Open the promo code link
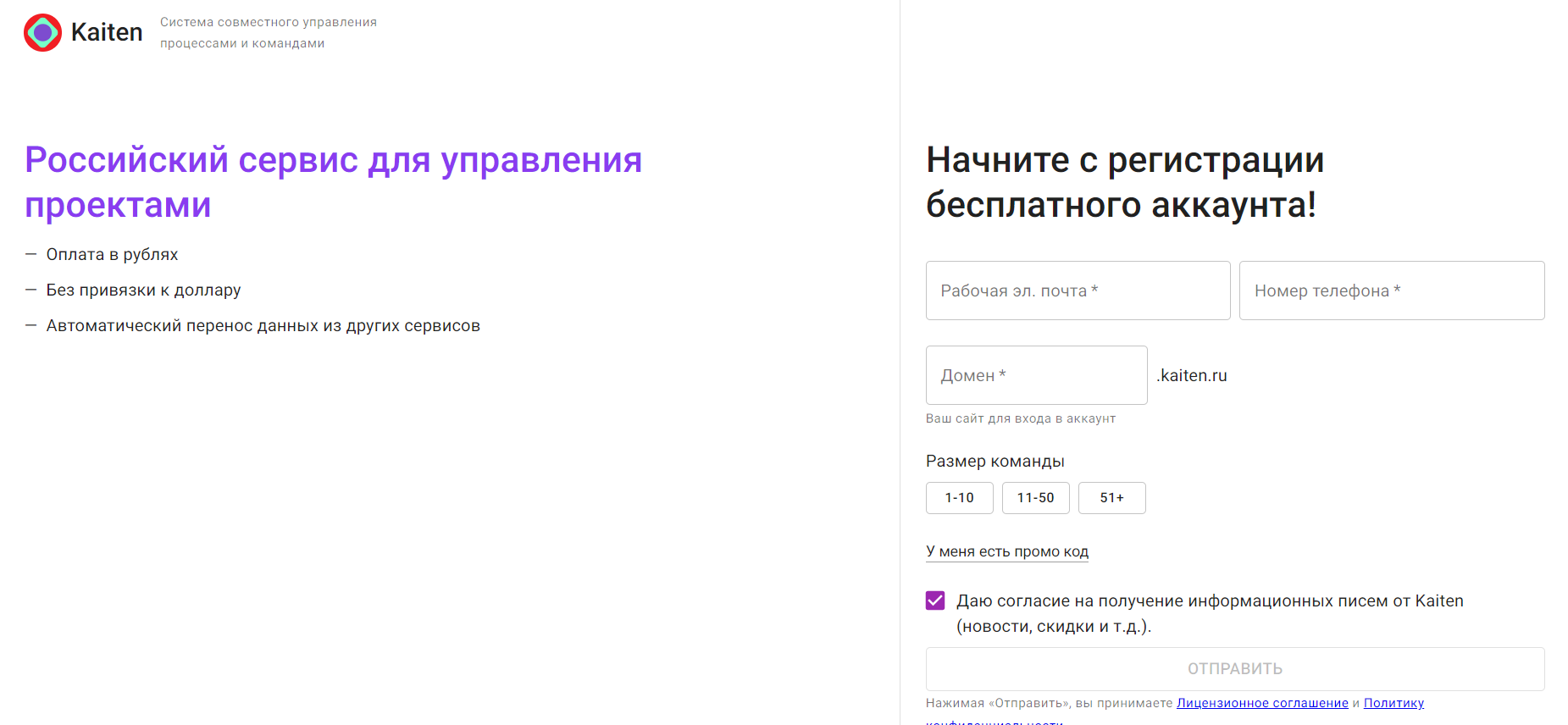Viewport: 1568px width, 725px height. coord(1007,551)
